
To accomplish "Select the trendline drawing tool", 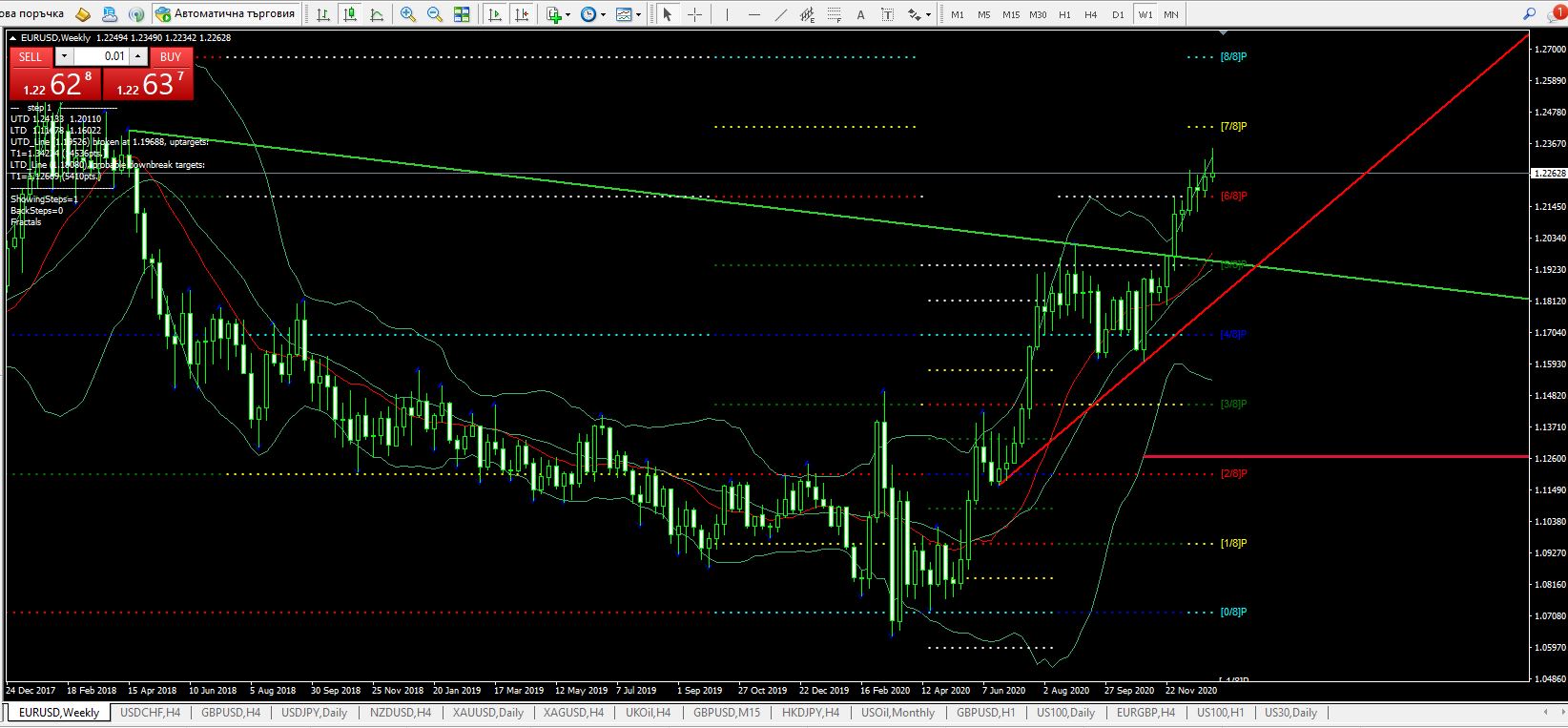I will (781, 14).
